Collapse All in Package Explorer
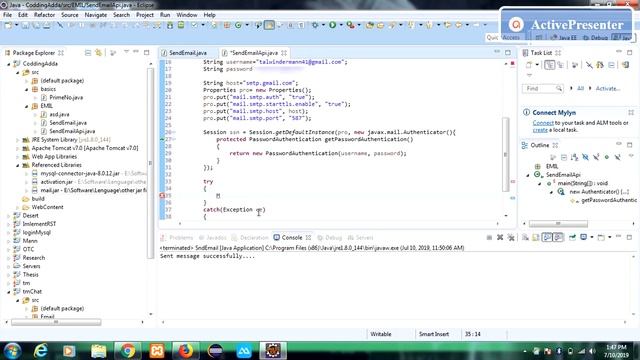The width and height of the screenshot is (640, 360). point(88,53)
